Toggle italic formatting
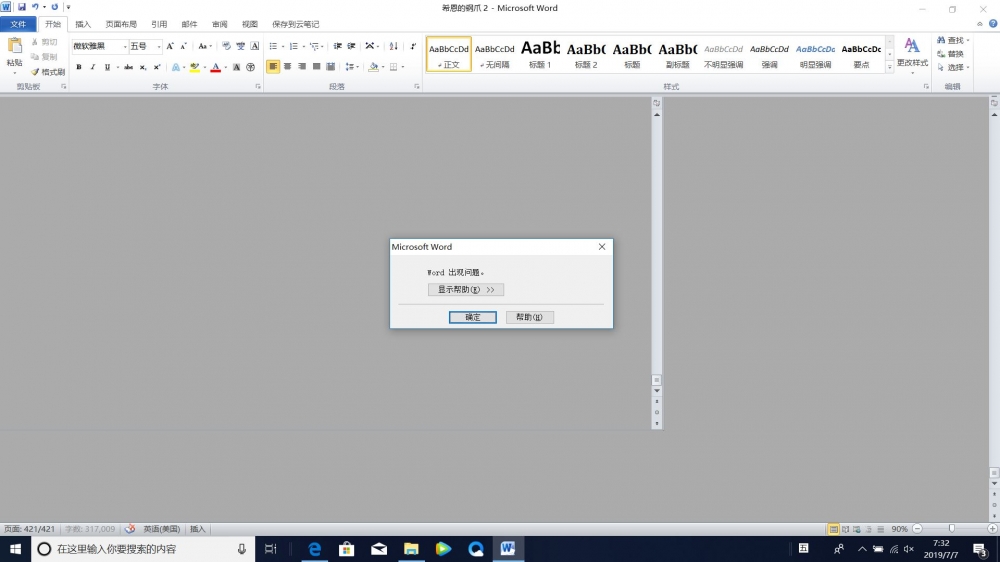Image resolution: width=1000 pixels, height=562 pixels. click(x=93, y=67)
